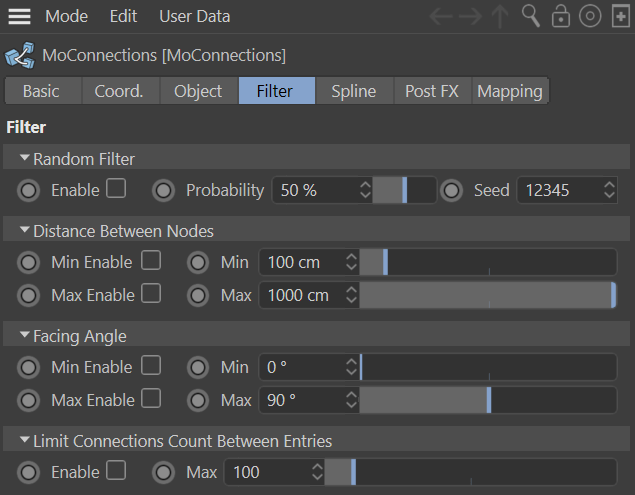The image size is (635, 495).
Task: Click the Probability slider bar
Action: (x=403, y=190)
